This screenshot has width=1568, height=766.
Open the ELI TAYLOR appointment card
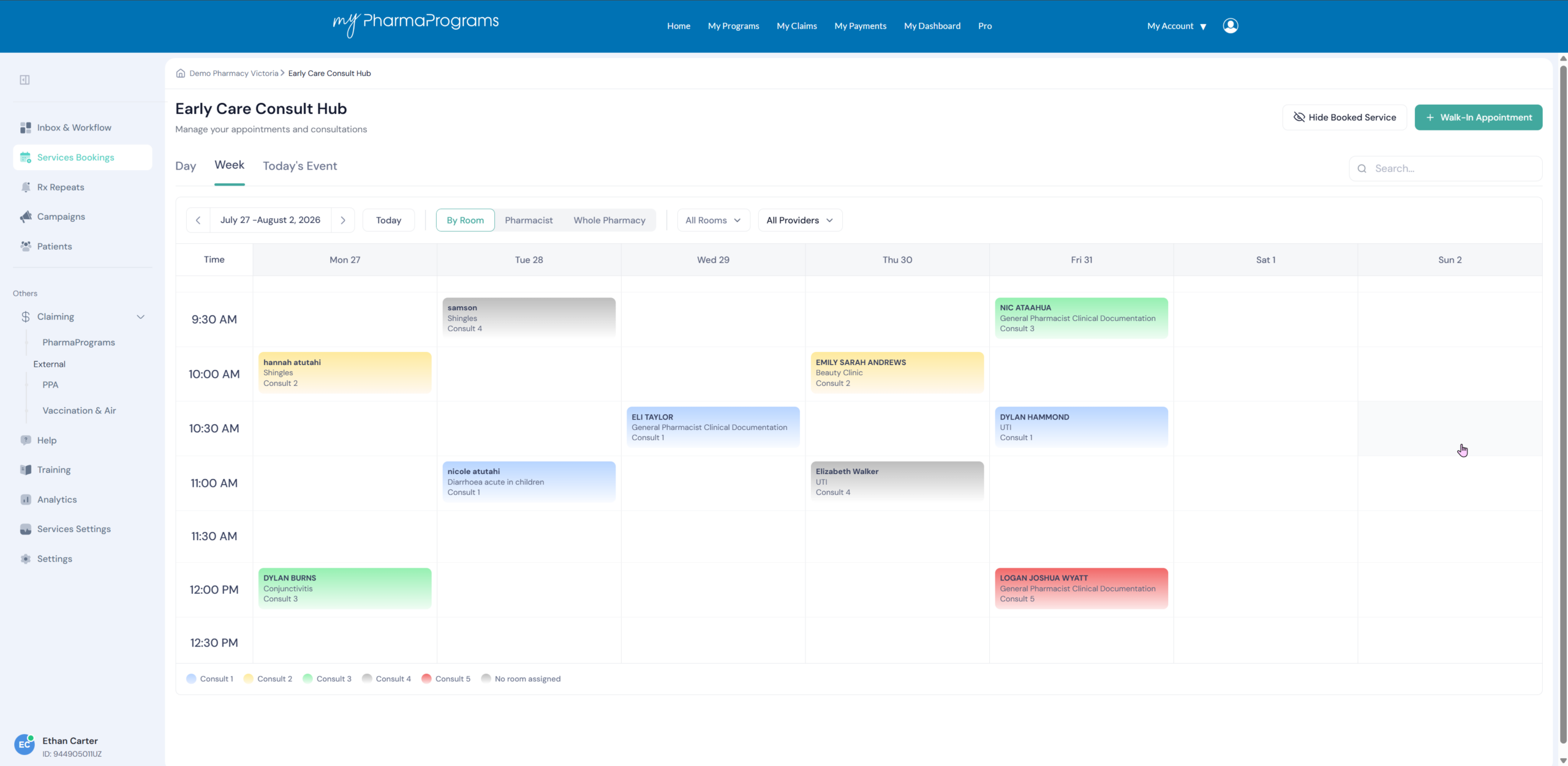click(x=713, y=427)
